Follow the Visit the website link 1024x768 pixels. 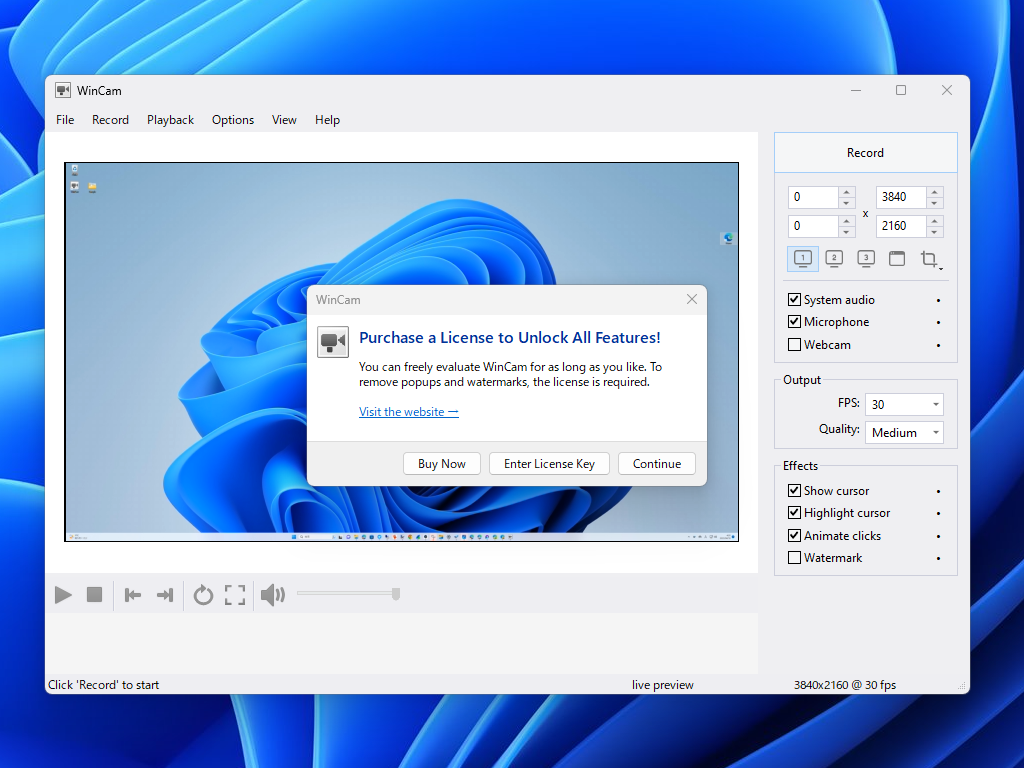408,411
